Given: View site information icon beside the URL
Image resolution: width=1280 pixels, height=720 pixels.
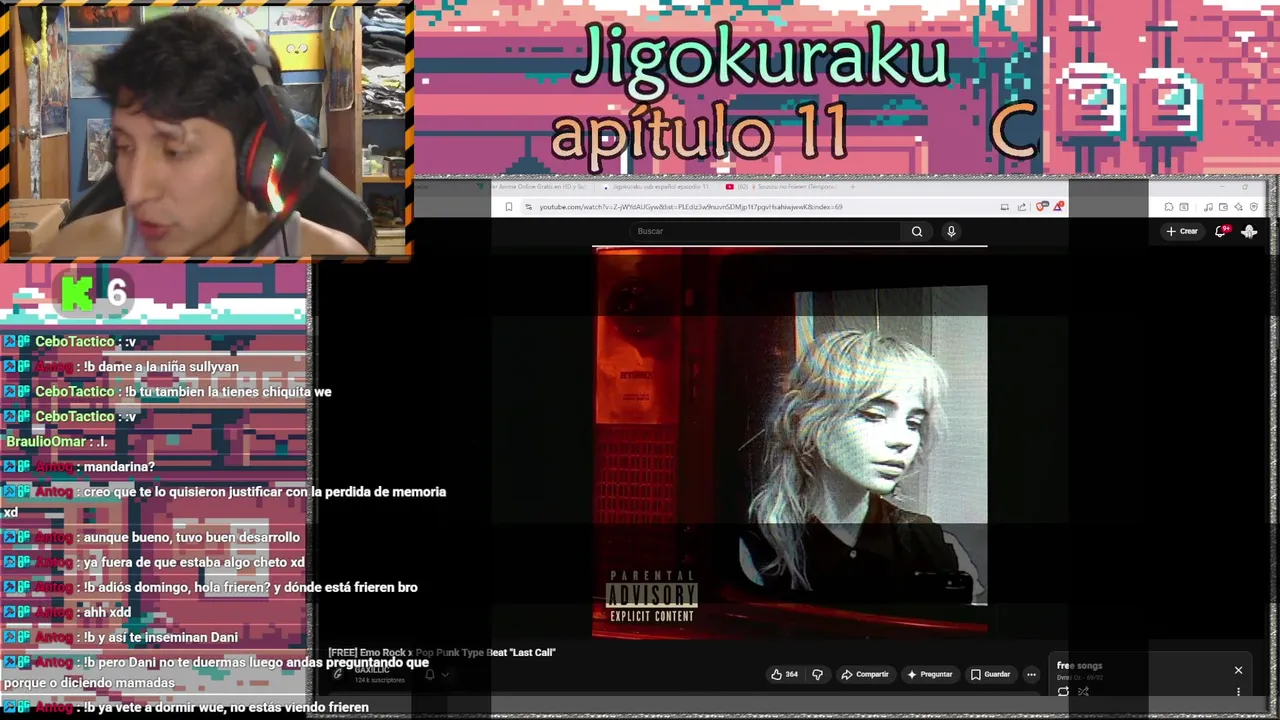Looking at the screenshot, I should 528,207.
